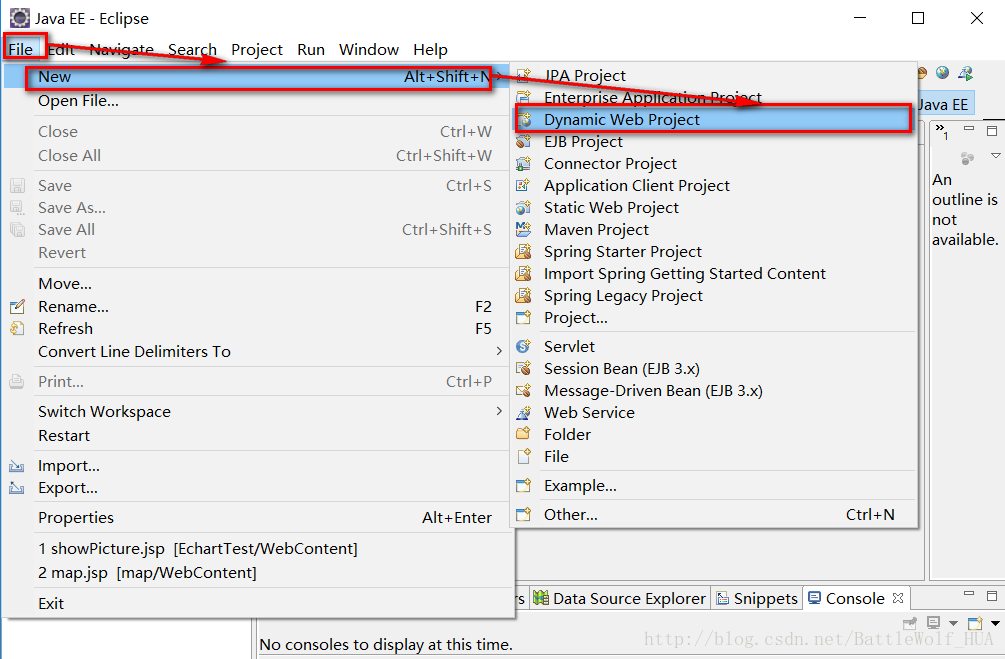
Task: Open the Outline view menu triangle
Action: 995,156
